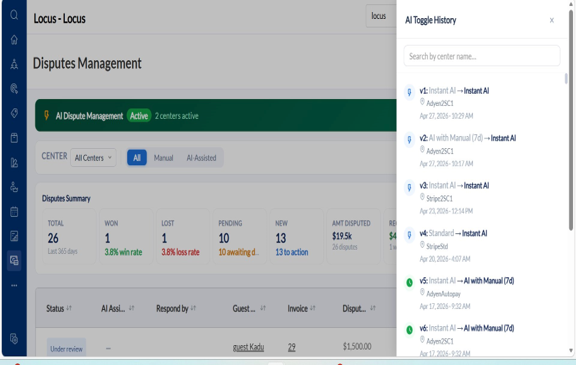This screenshot has width=576, height=365.
Task: Select the Lost summary card
Action: (183, 236)
